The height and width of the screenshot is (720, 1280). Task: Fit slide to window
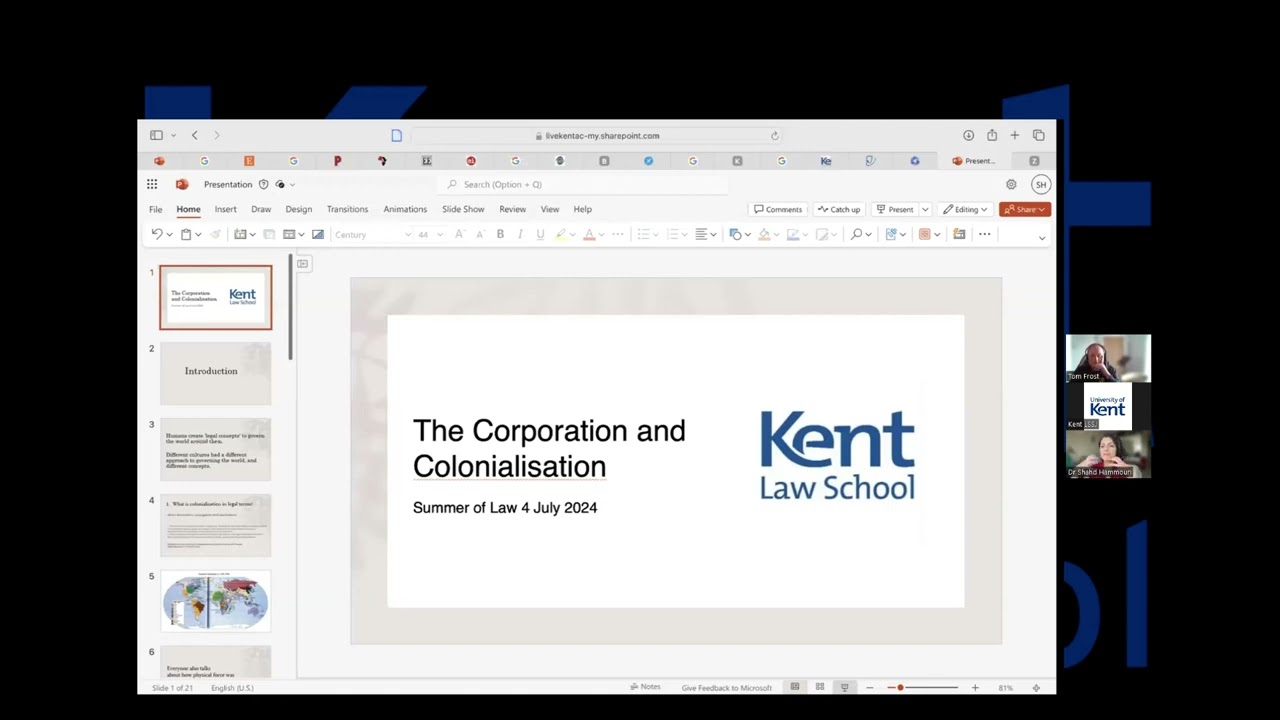pyautogui.click(x=1036, y=688)
